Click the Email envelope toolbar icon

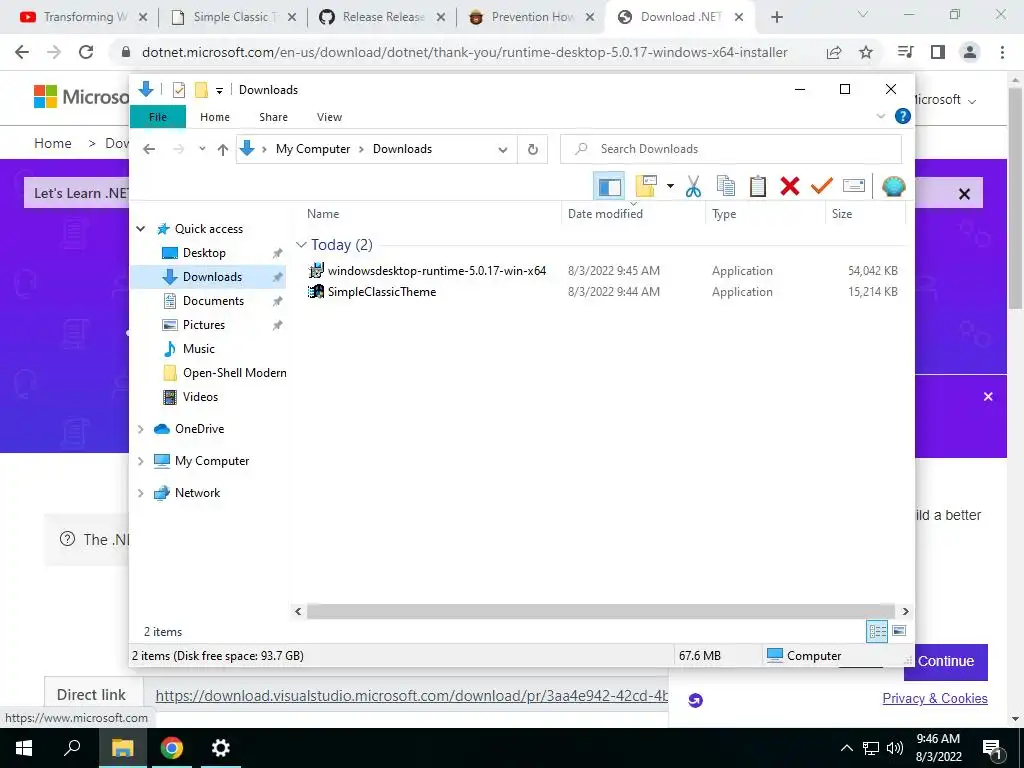pos(854,186)
